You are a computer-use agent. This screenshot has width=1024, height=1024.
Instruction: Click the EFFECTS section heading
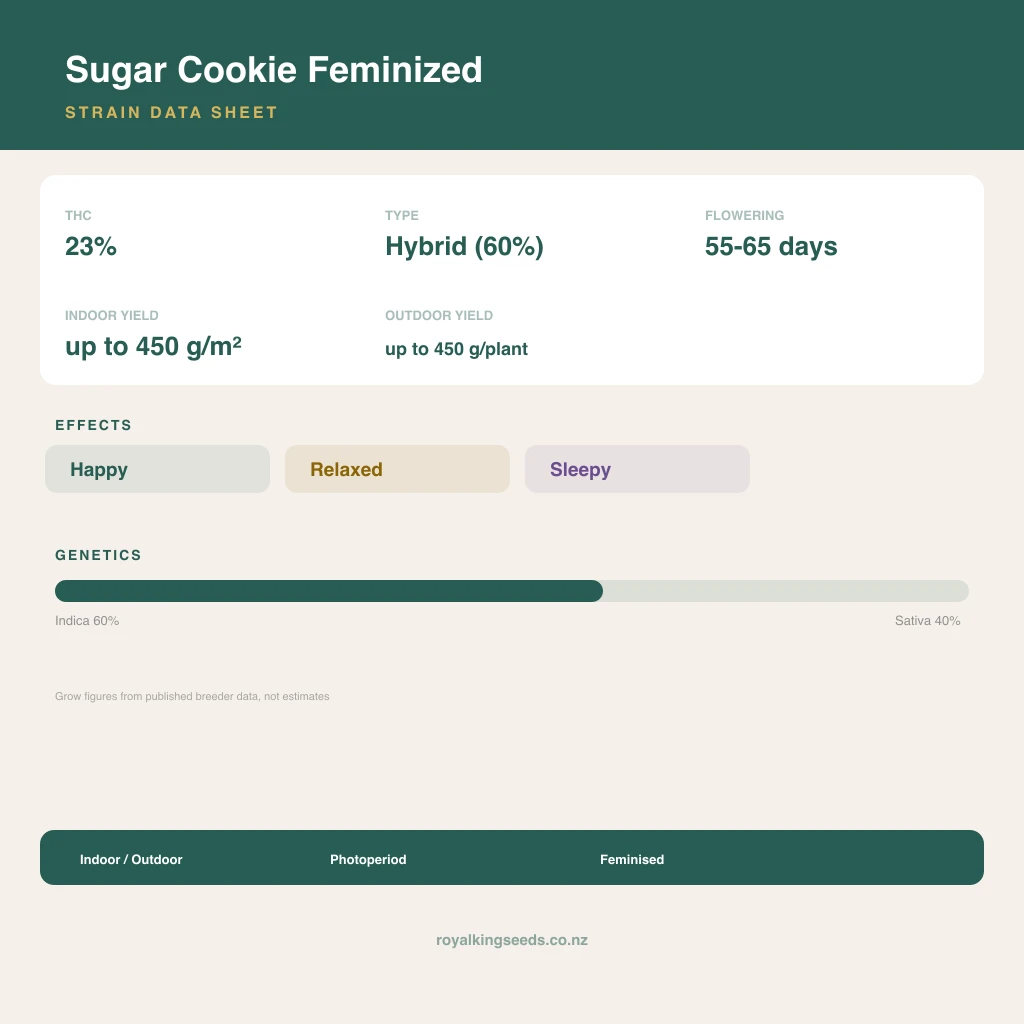93,425
